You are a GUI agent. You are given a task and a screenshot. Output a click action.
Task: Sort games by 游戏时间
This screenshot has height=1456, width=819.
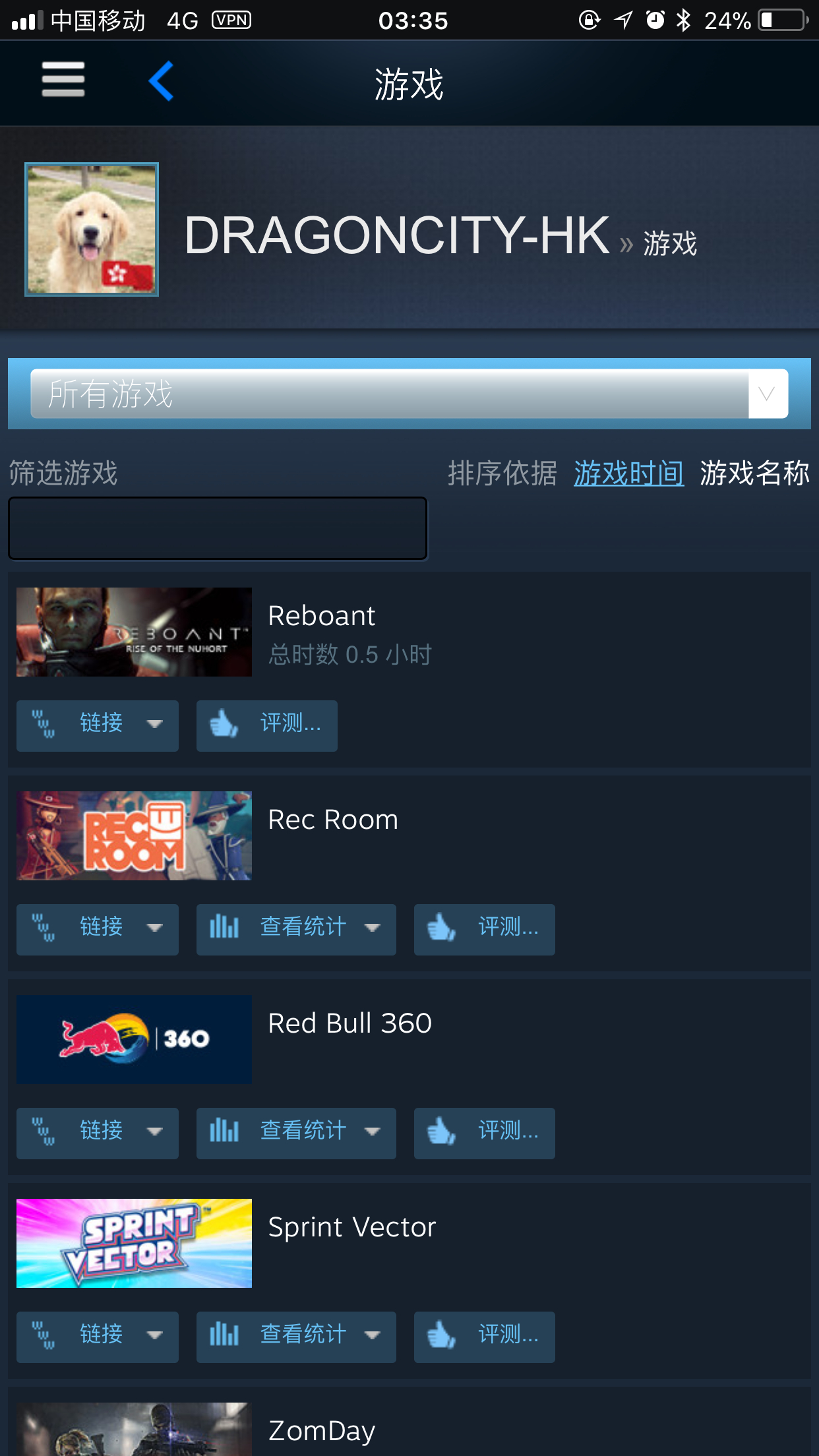(628, 473)
